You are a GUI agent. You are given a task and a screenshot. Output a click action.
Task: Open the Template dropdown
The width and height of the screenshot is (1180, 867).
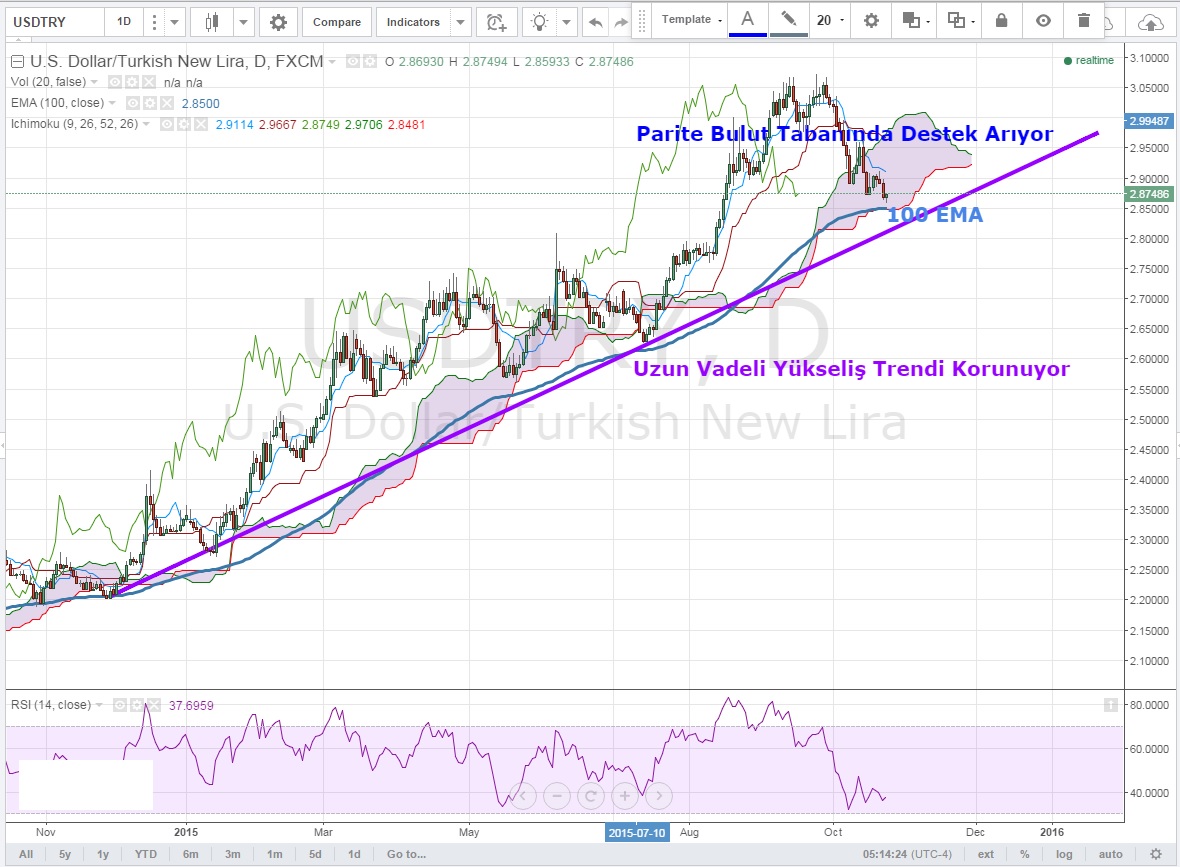click(692, 20)
